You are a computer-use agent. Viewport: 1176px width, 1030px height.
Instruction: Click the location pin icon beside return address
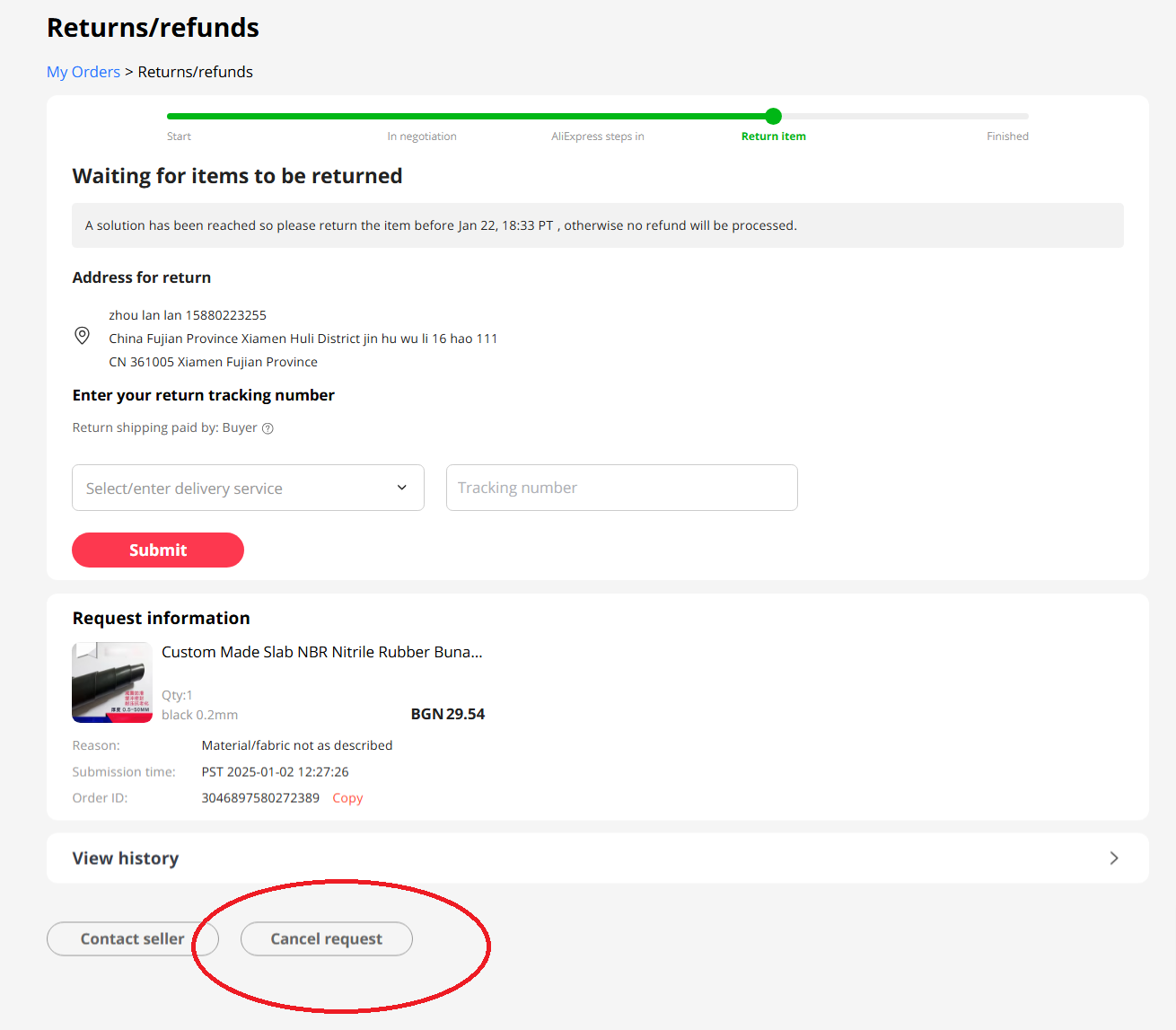coord(82,336)
